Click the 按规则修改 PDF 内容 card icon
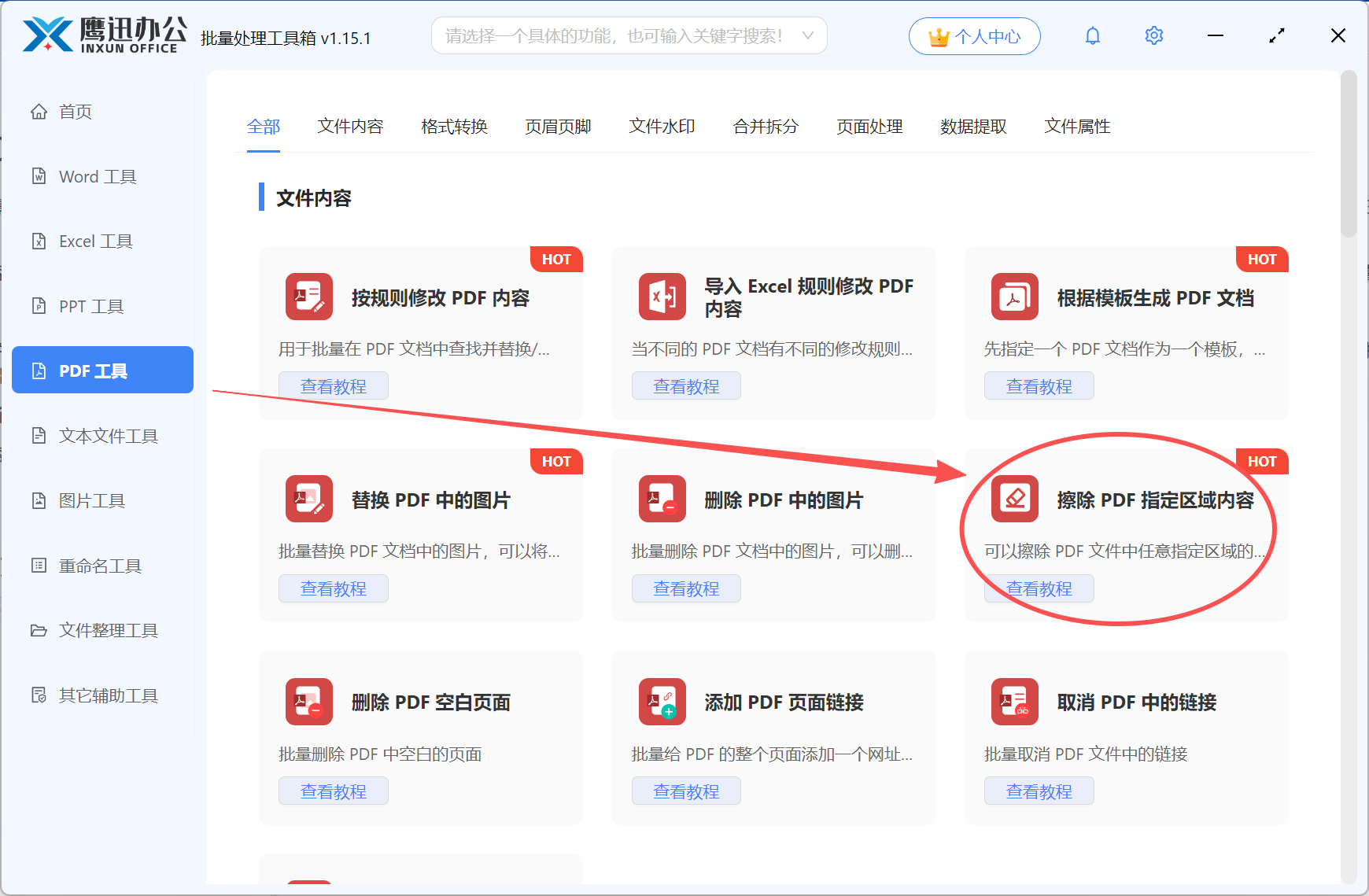 click(x=309, y=297)
